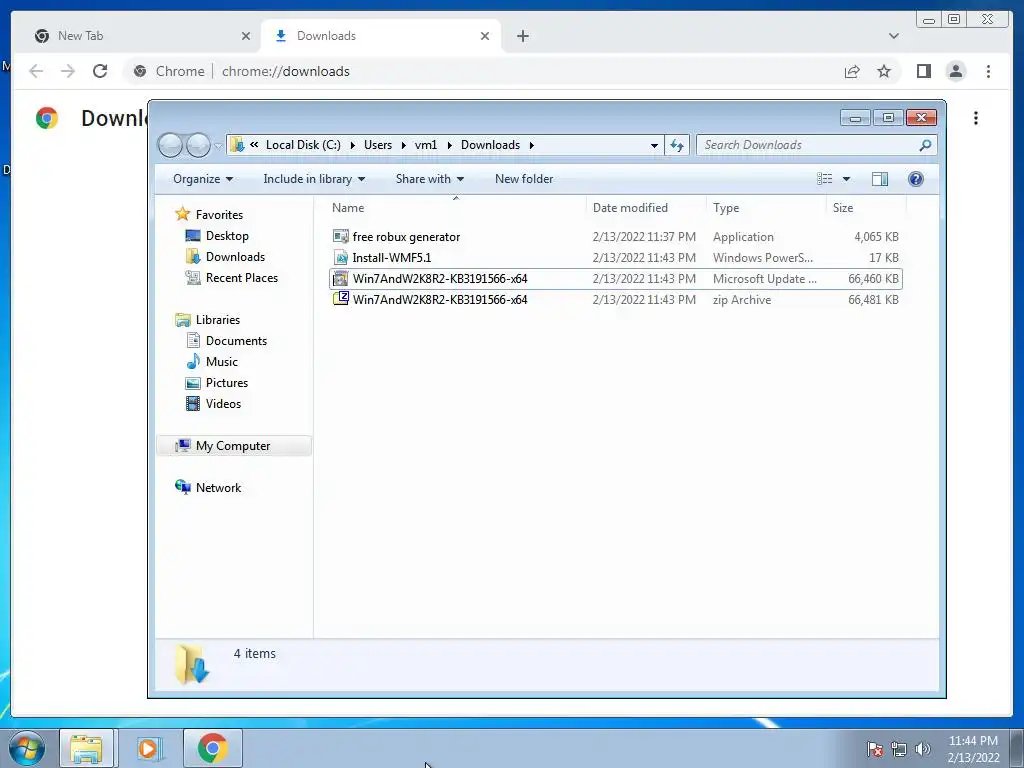Toggle Chrome's side panel icon
Image resolution: width=1024 pixels, height=768 pixels.
pyautogui.click(x=923, y=71)
